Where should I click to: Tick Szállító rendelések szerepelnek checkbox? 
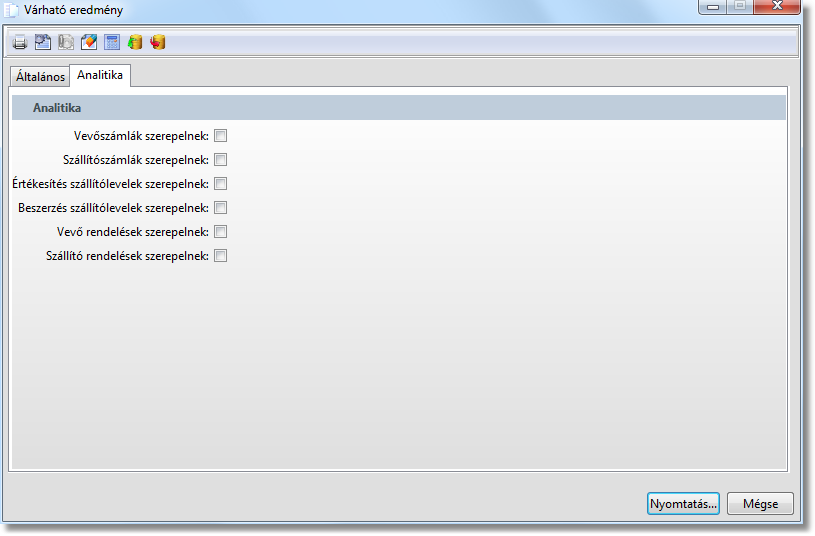coord(220,256)
